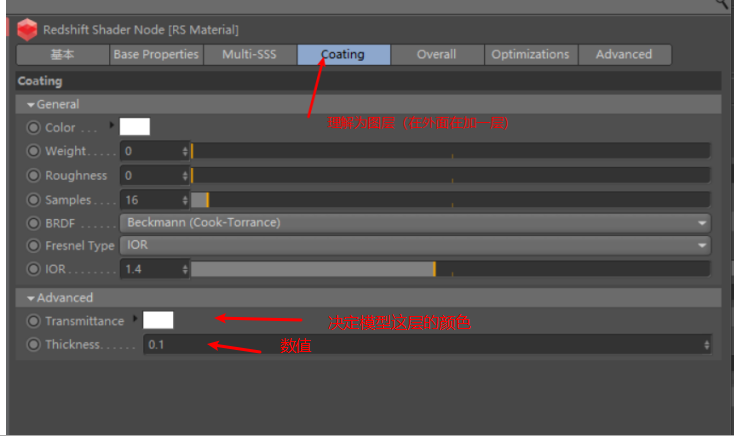Go to the Advanced tab
Image resolution: width=734 pixels, height=436 pixels.
coord(625,54)
